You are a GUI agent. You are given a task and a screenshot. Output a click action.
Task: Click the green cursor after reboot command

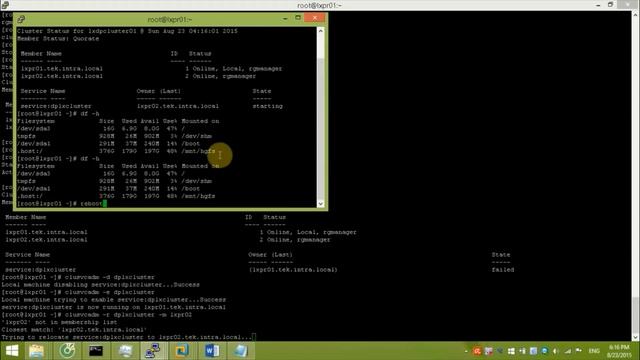coord(104,203)
